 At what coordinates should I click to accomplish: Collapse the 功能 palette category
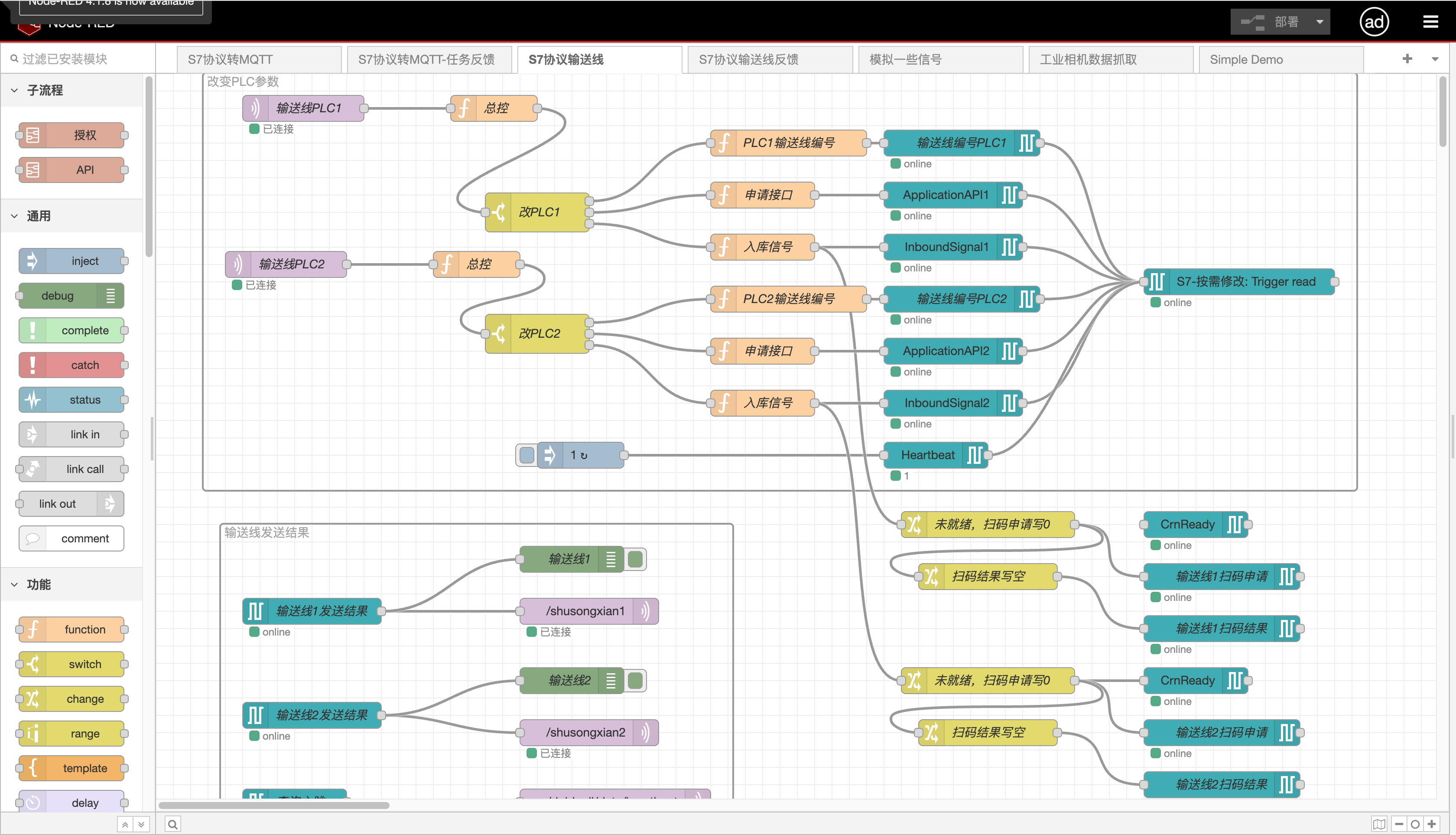coord(71,584)
